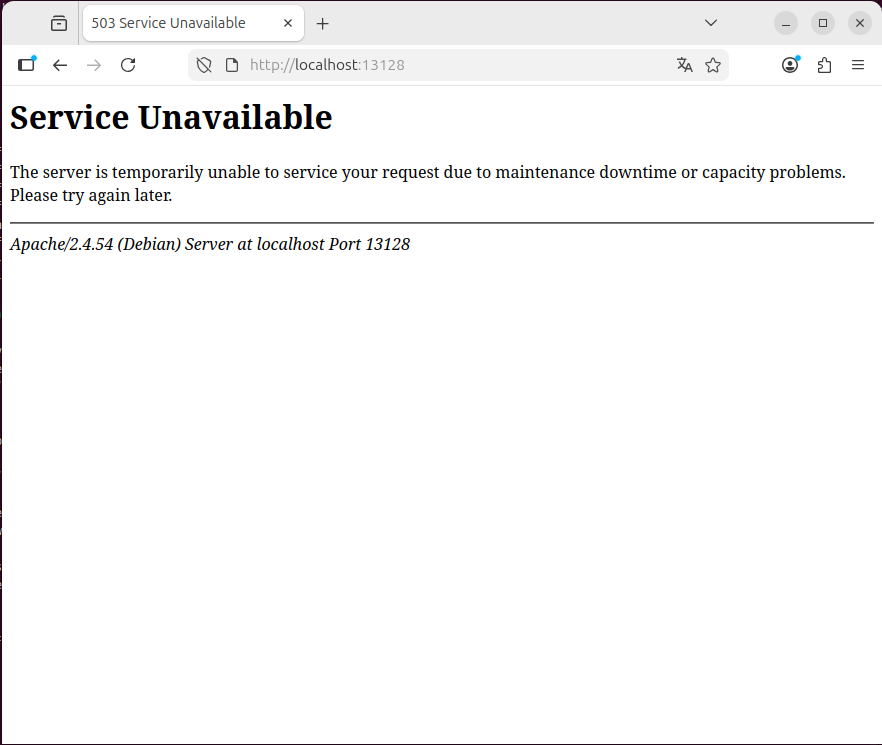Translate this page icon
This screenshot has width=882, height=745.
pyautogui.click(x=685, y=65)
